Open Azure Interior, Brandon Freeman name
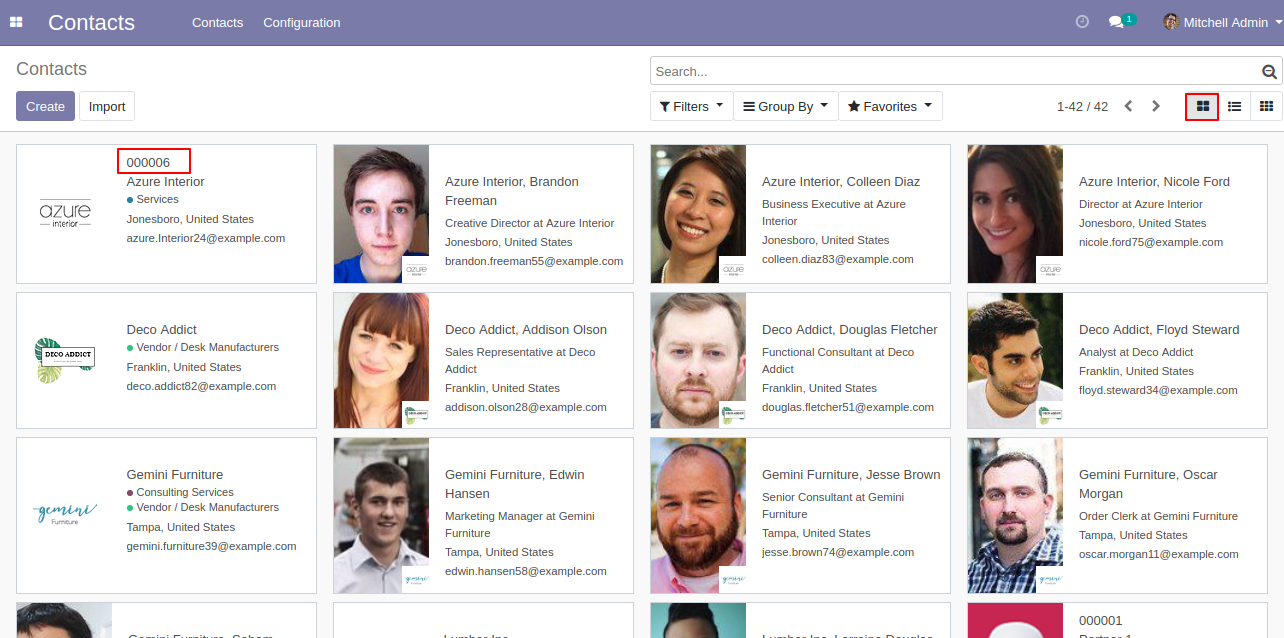This screenshot has height=638, width=1284. [512, 191]
